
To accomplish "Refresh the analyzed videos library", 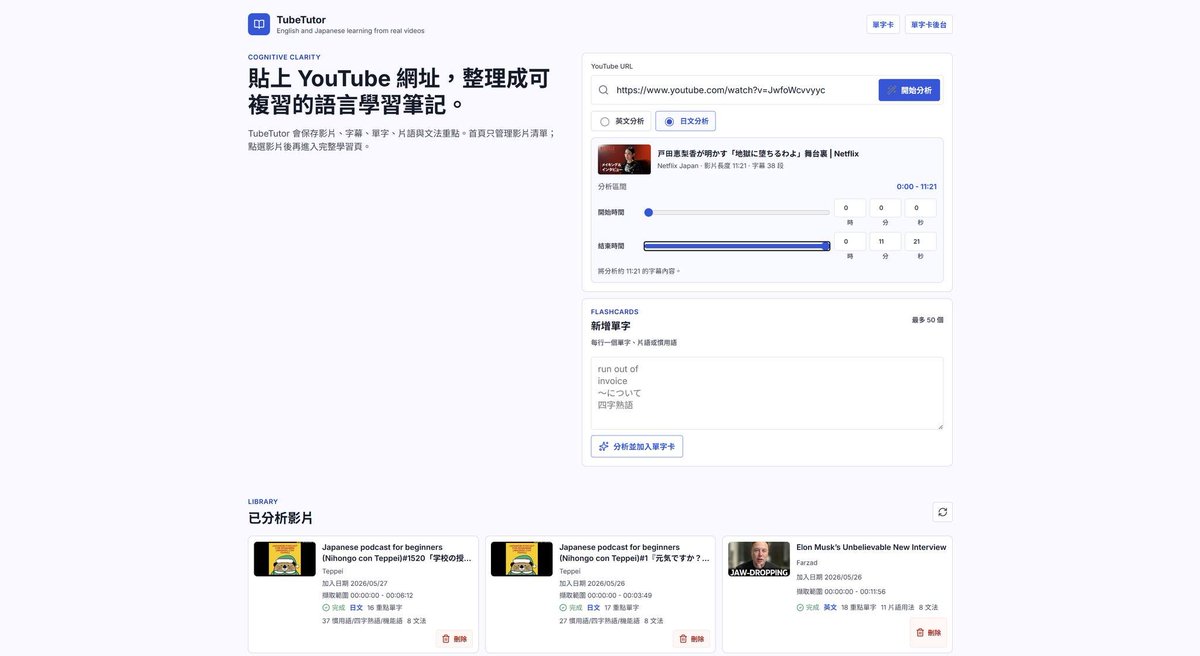I will [x=942, y=512].
